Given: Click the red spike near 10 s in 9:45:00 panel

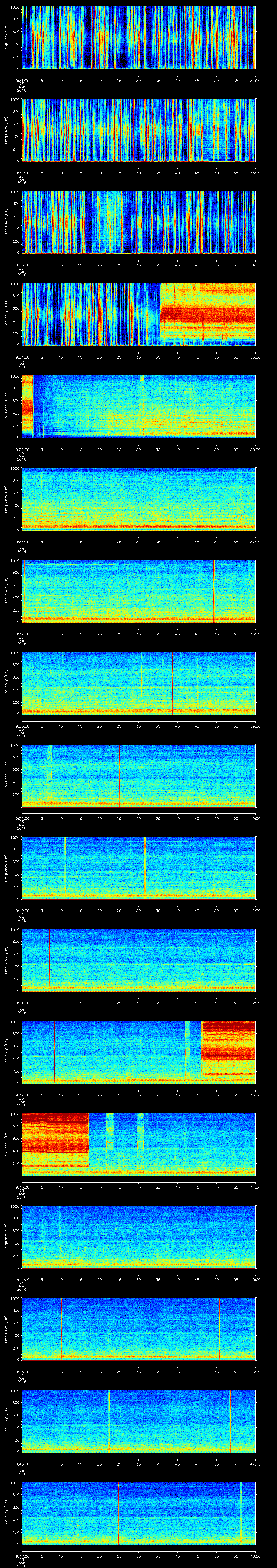Looking at the screenshot, I should (61, 1329).
